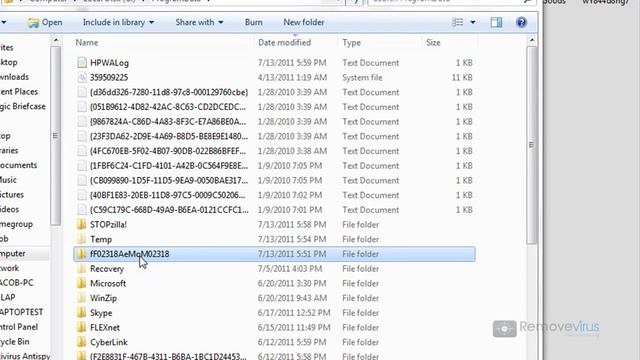Image resolution: width=640 pixels, height=360 pixels.
Task: Open Pictures library in navigation pane
Action: 12,195
